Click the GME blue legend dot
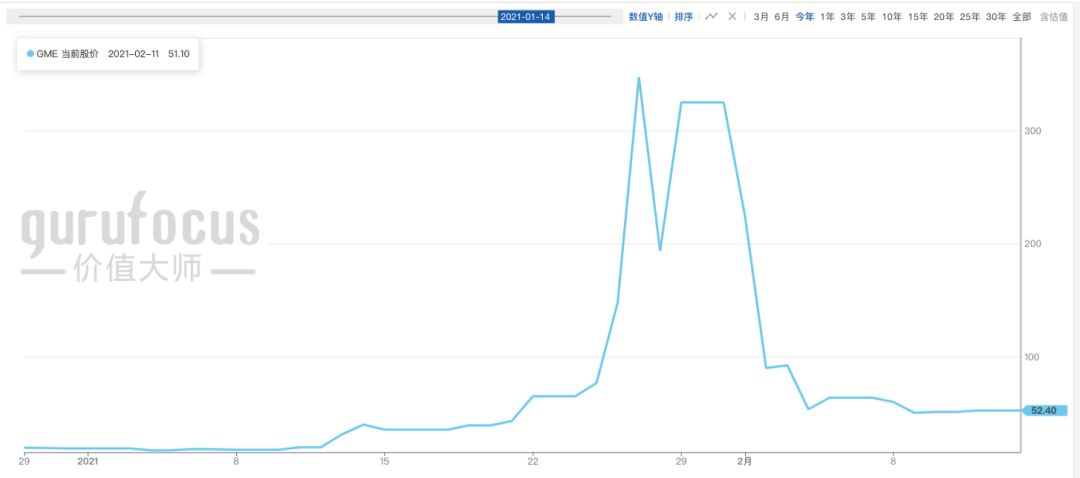 [x=30, y=53]
